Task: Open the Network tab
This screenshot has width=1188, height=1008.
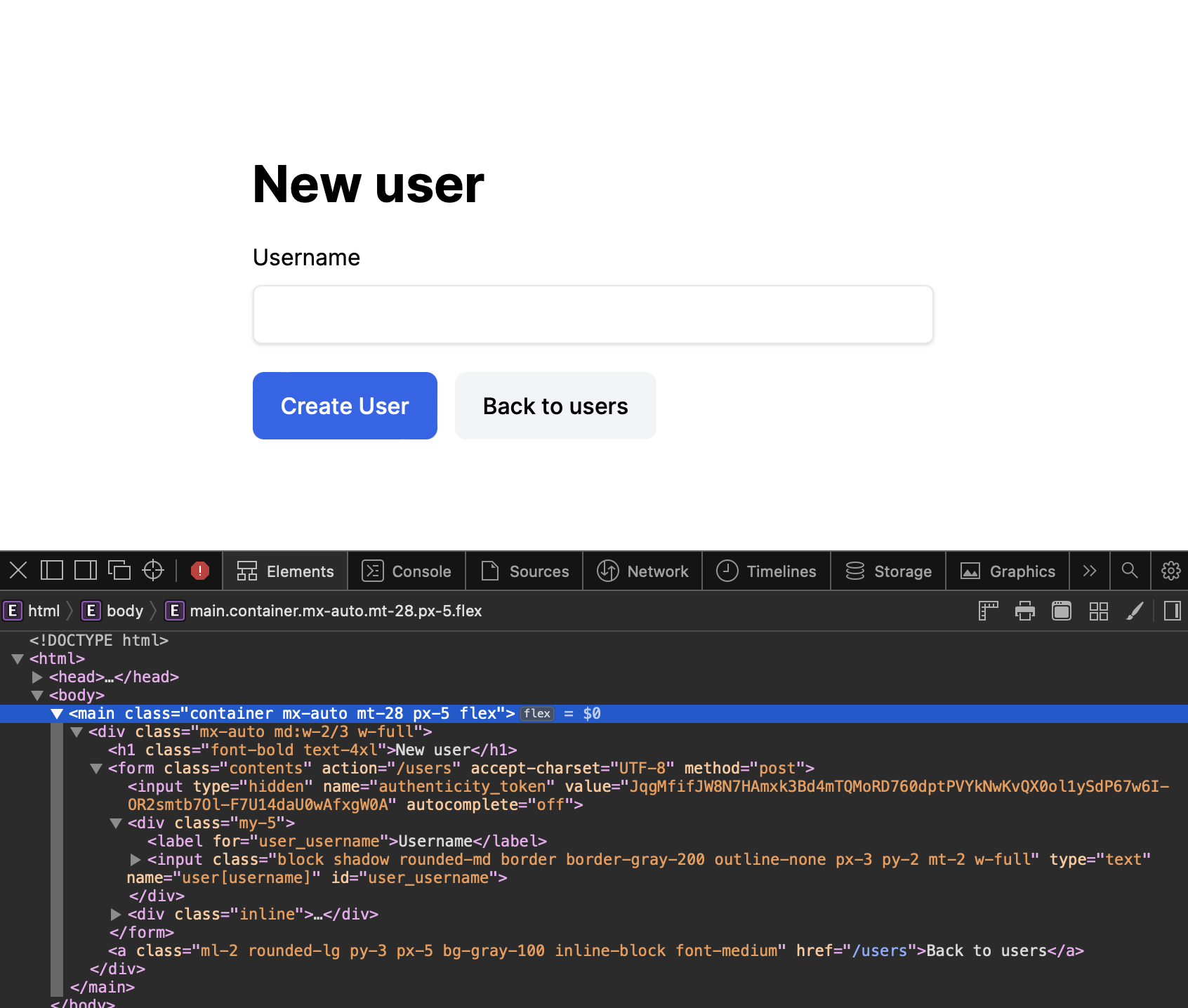Action: coord(642,571)
